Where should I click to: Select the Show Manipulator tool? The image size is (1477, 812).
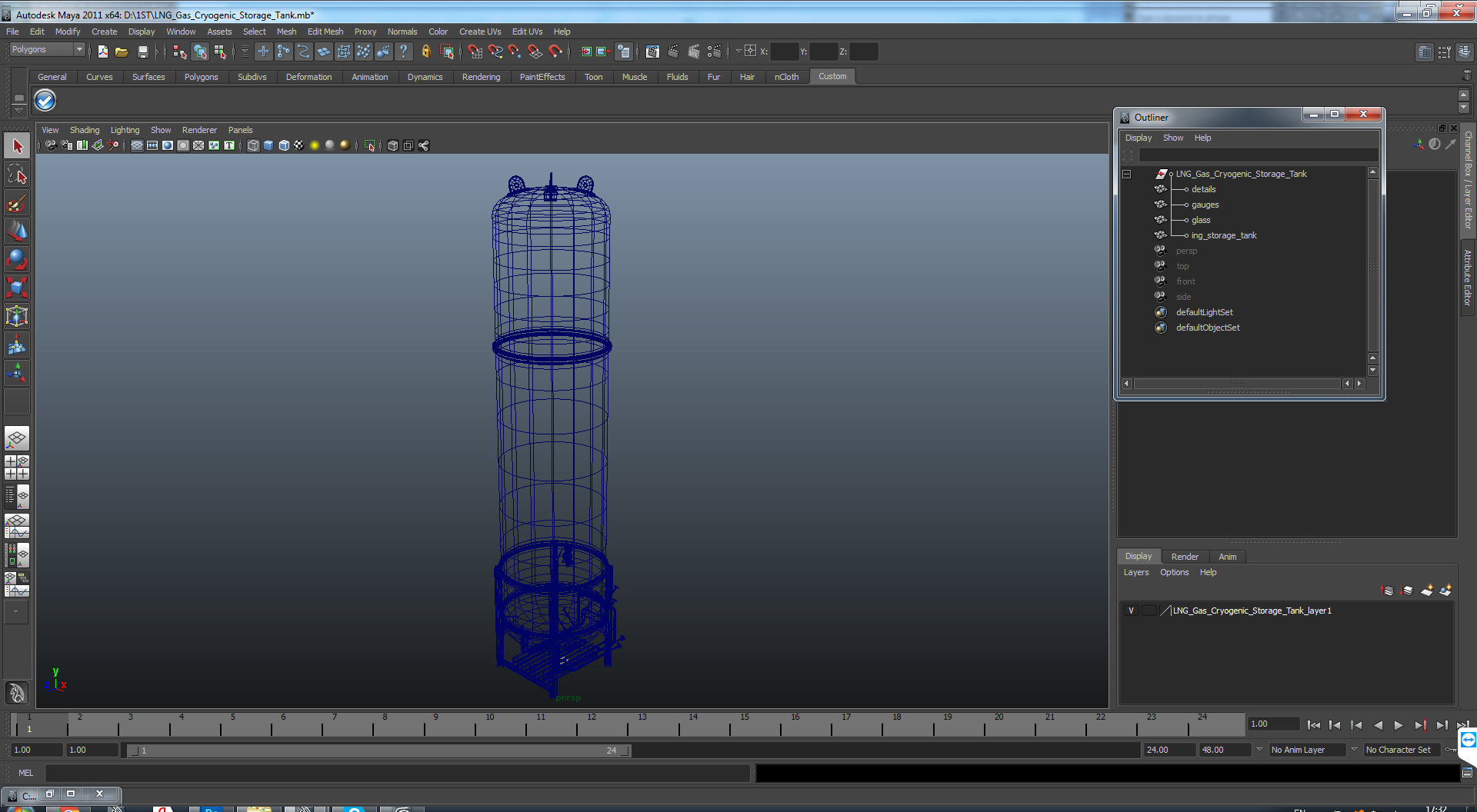(x=17, y=374)
